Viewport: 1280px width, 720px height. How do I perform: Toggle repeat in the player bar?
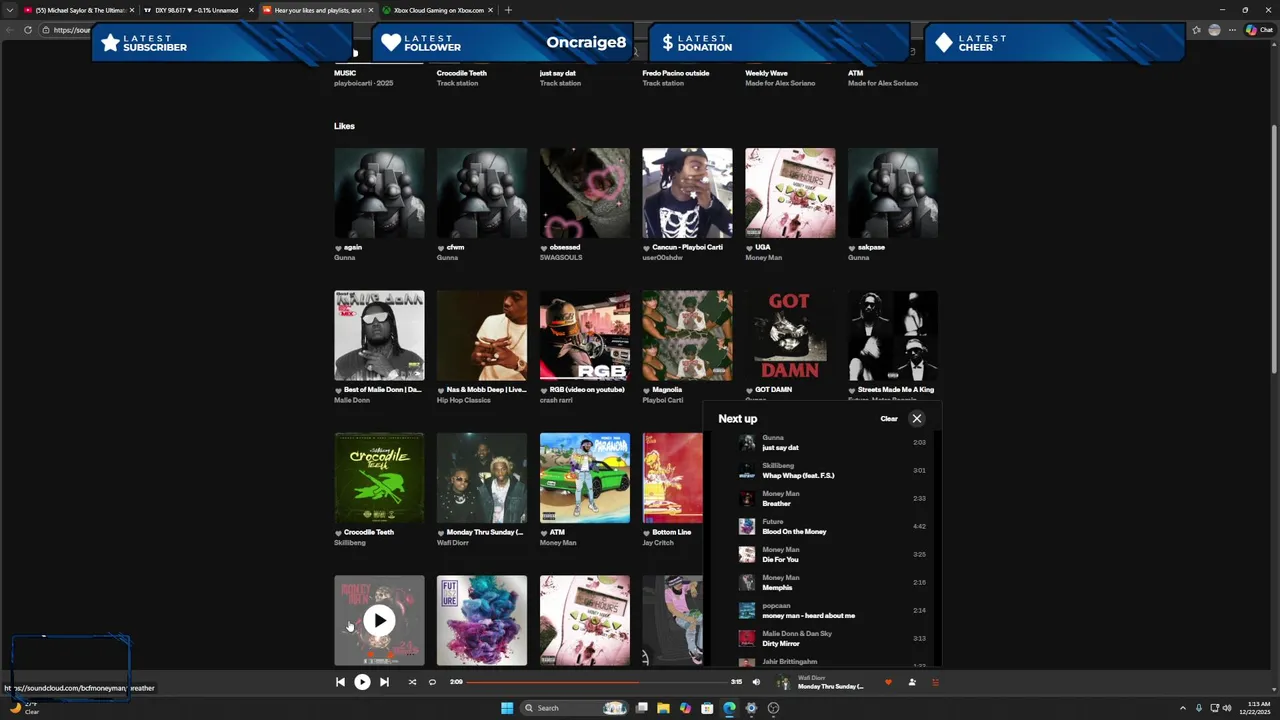click(432, 682)
